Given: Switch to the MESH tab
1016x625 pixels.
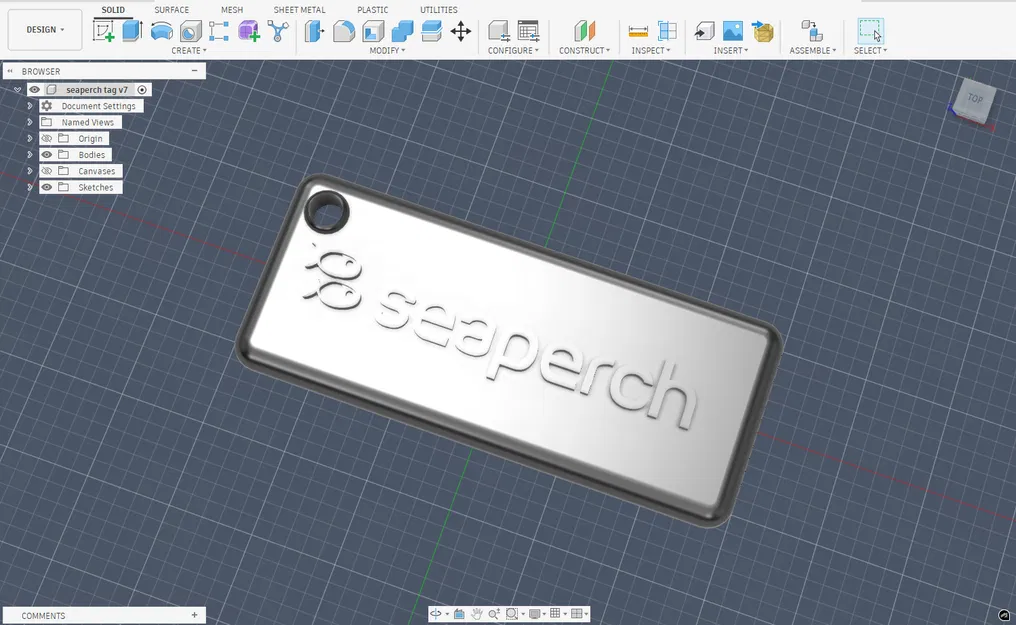Looking at the screenshot, I should click(x=232, y=9).
